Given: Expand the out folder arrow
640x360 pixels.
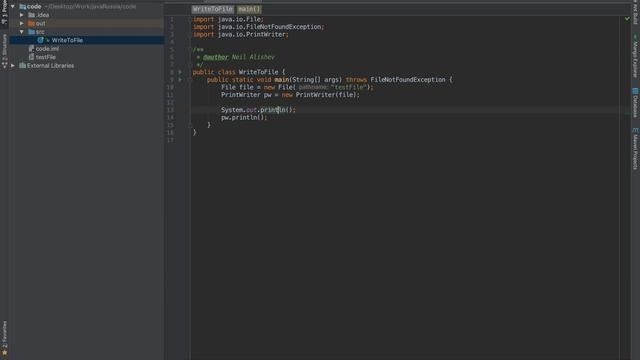Looking at the screenshot, I should coord(22,23).
